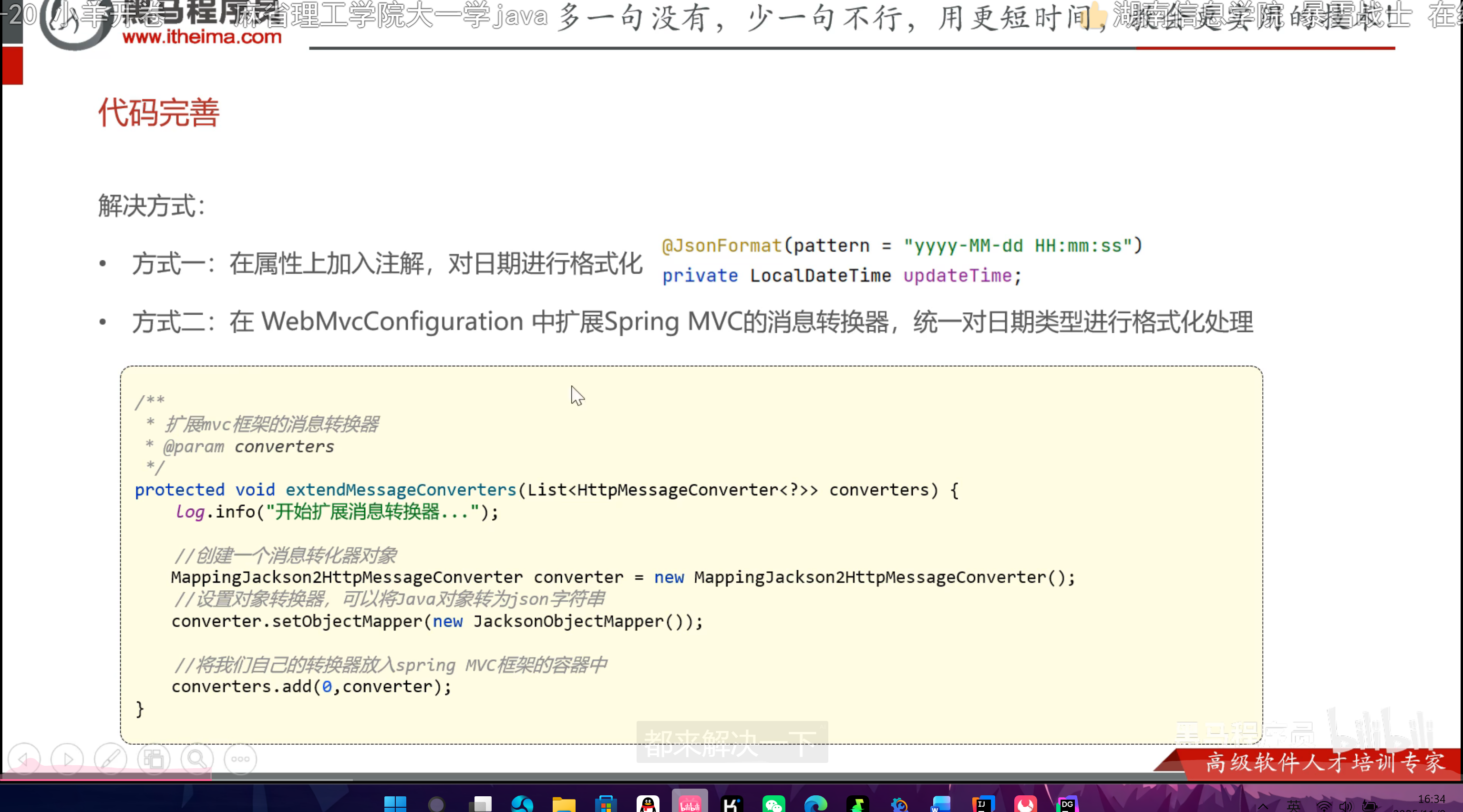Switch to the bilibili app in taskbar
Viewport: 1463px width, 812px height.
[689, 803]
